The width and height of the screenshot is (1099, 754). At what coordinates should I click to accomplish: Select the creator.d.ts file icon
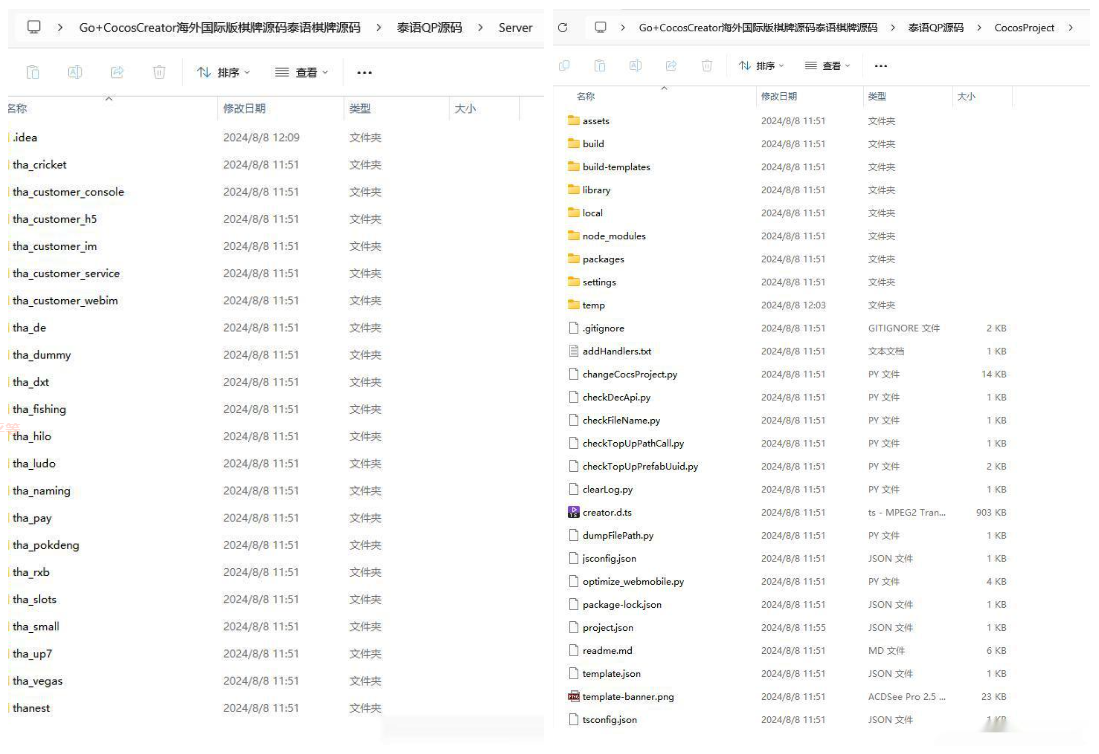point(574,512)
